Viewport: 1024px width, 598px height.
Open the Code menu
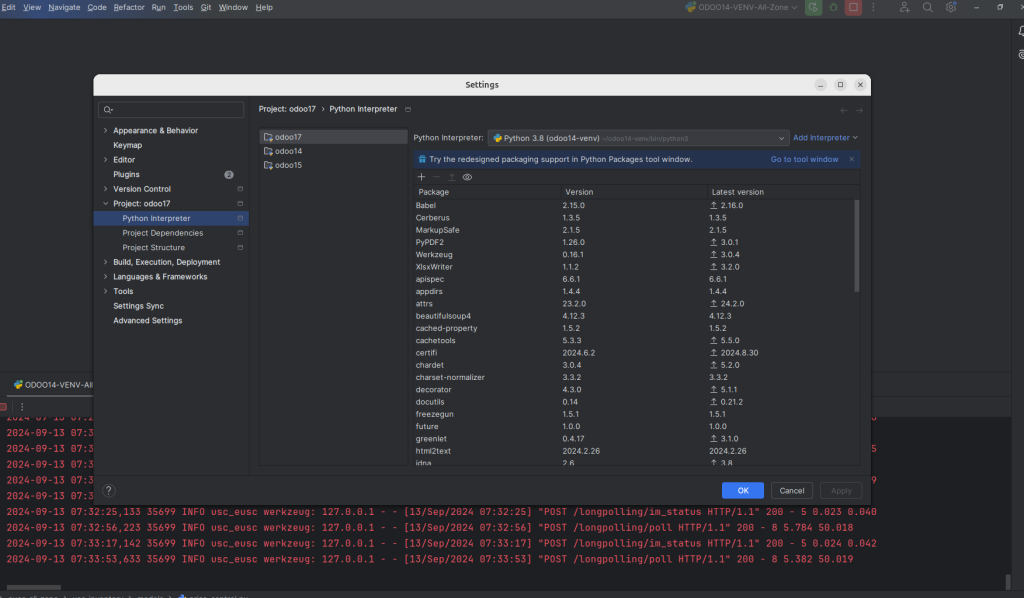click(97, 8)
